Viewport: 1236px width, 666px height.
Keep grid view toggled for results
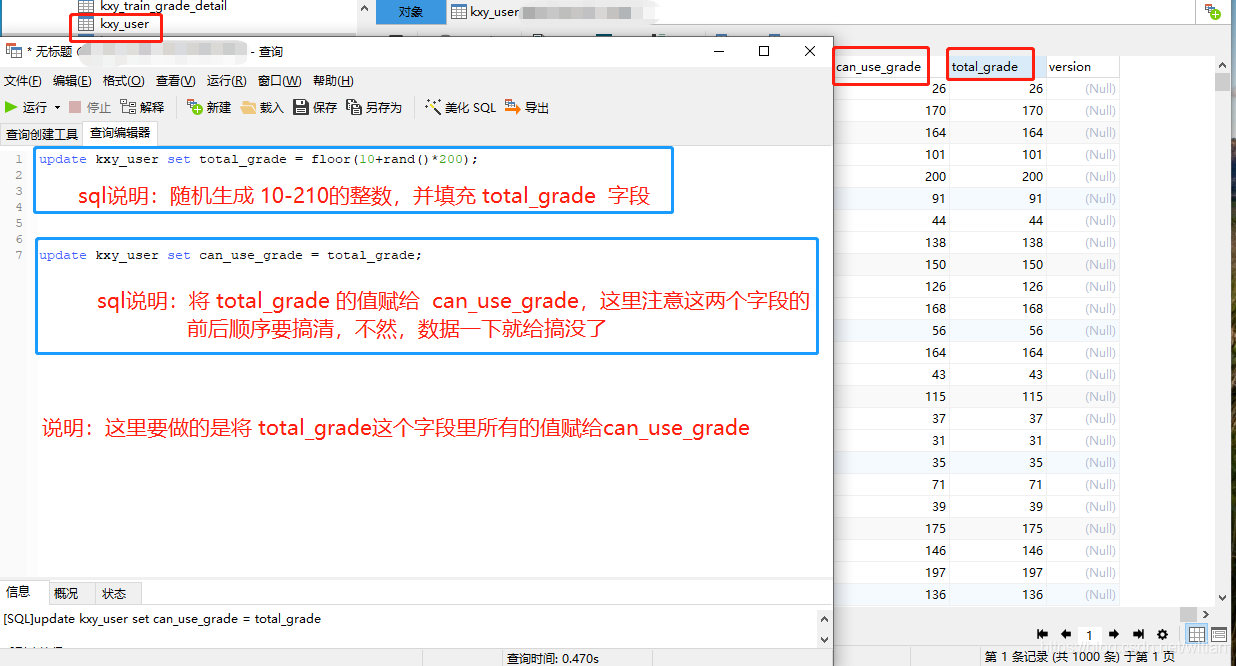tap(1196, 634)
